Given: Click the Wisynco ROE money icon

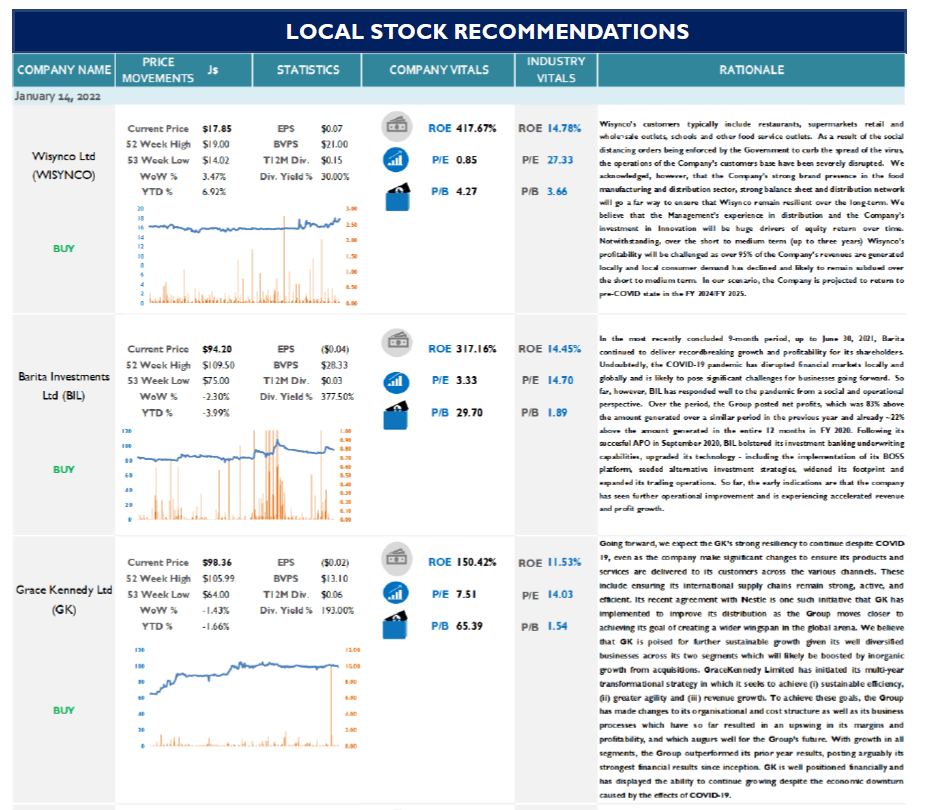Looking at the screenshot, I should (x=396, y=126).
